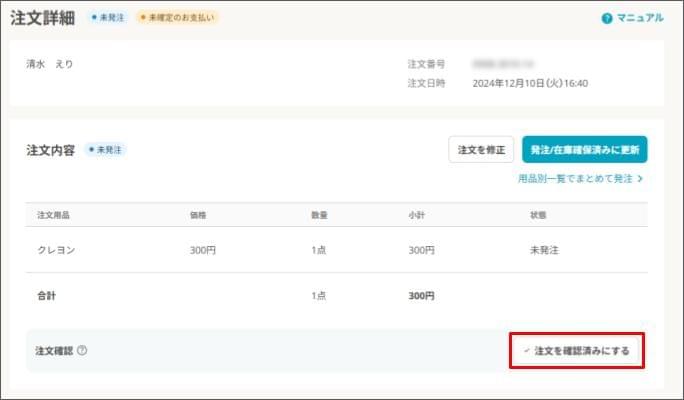
Task: Click the chevron arrow after 用品別一覧でまとめて発注
Action: click(x=640, y=179)
